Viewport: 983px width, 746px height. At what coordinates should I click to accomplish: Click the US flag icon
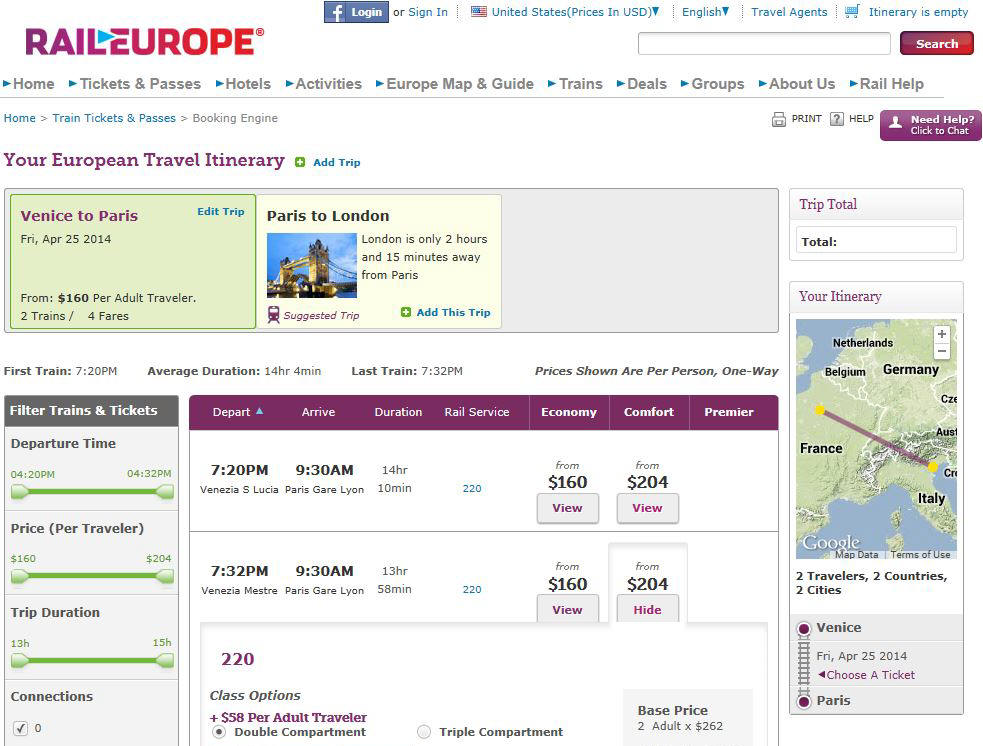tap(478, 11)
